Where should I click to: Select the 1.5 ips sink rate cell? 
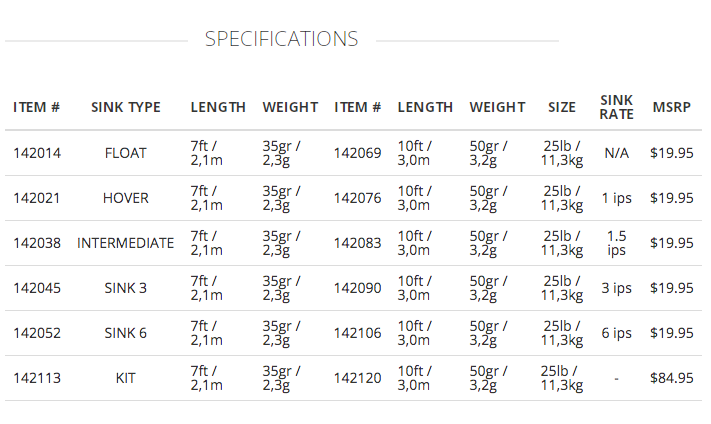[x=616, y=243]
